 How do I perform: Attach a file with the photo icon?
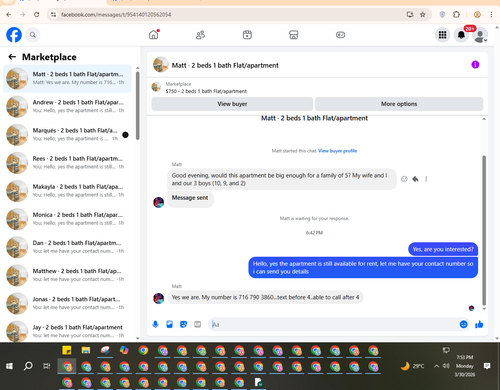169,324
